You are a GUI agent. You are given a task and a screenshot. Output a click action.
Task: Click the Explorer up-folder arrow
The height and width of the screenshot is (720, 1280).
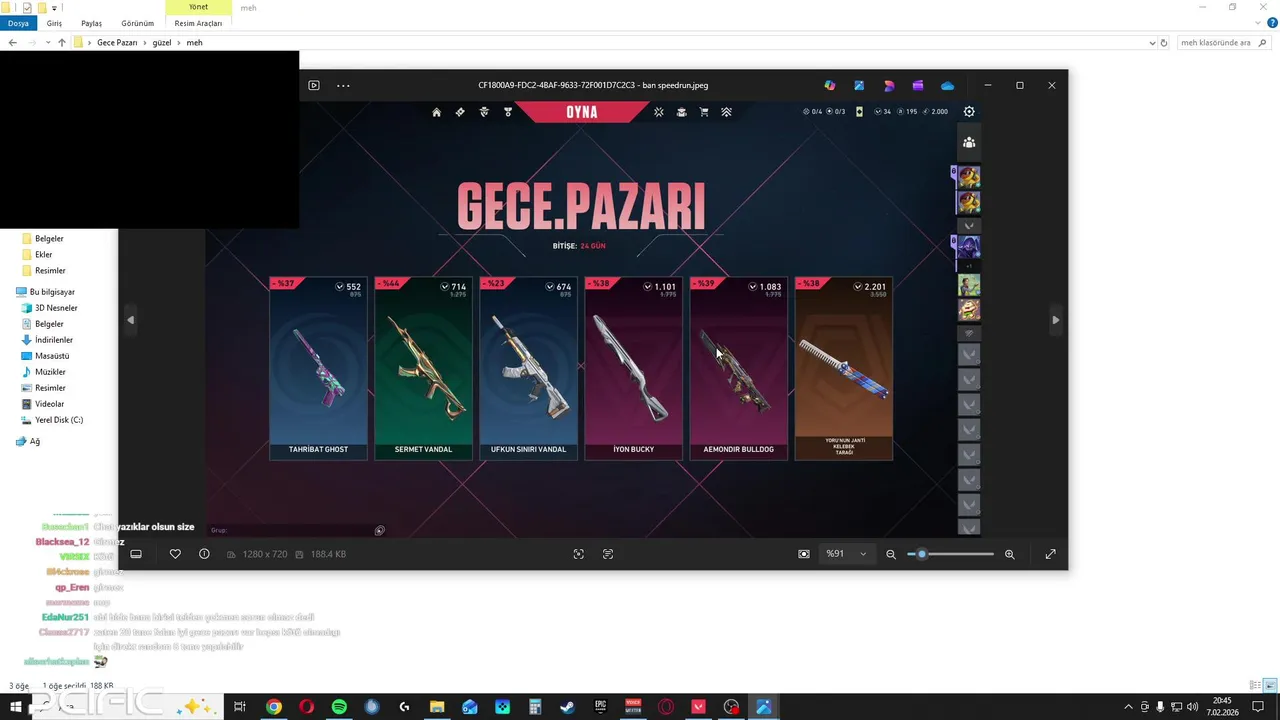(x=62, y=43)
